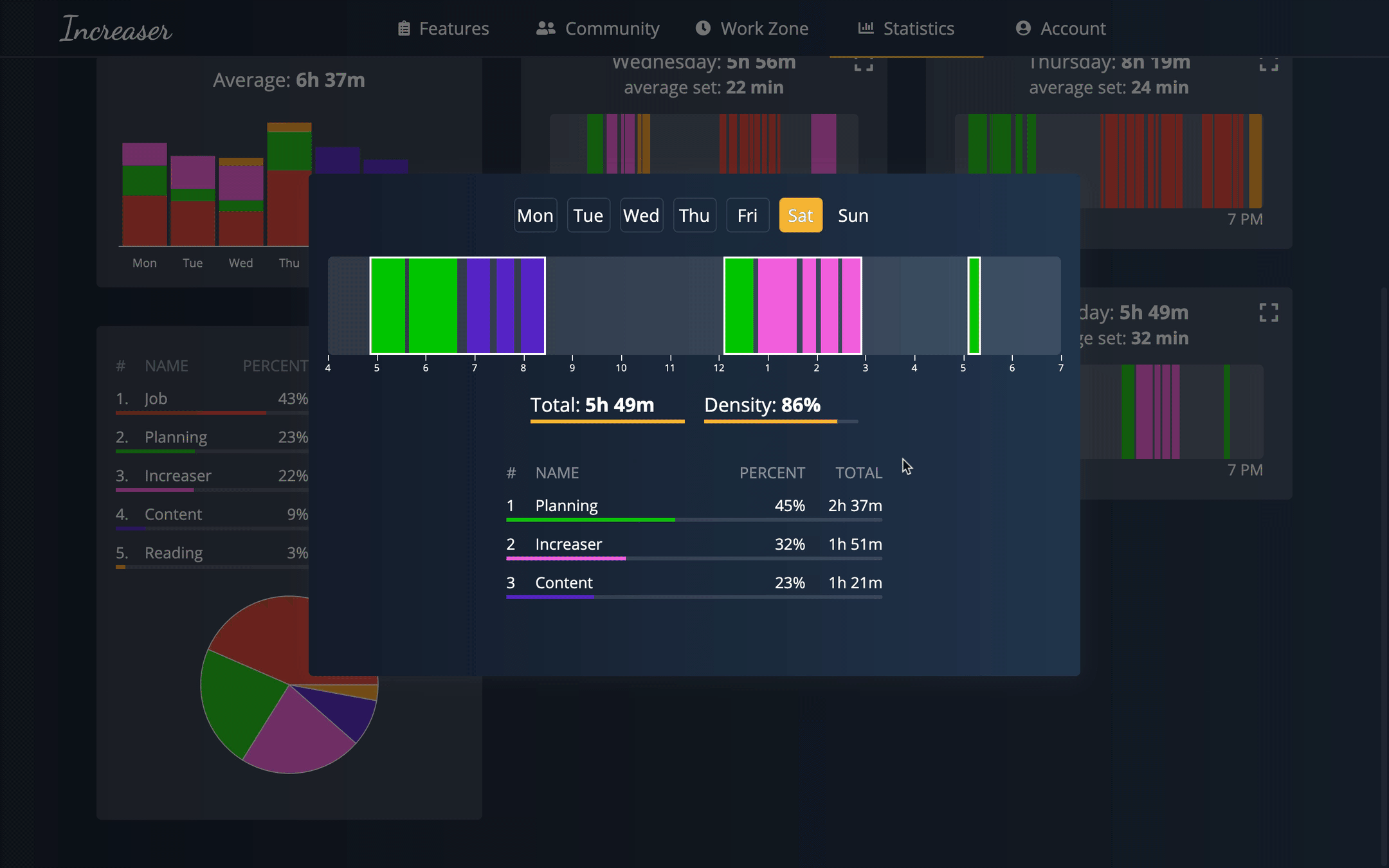Select the Thu day tab
The image size is (1389, 868).
coord(694,215)
